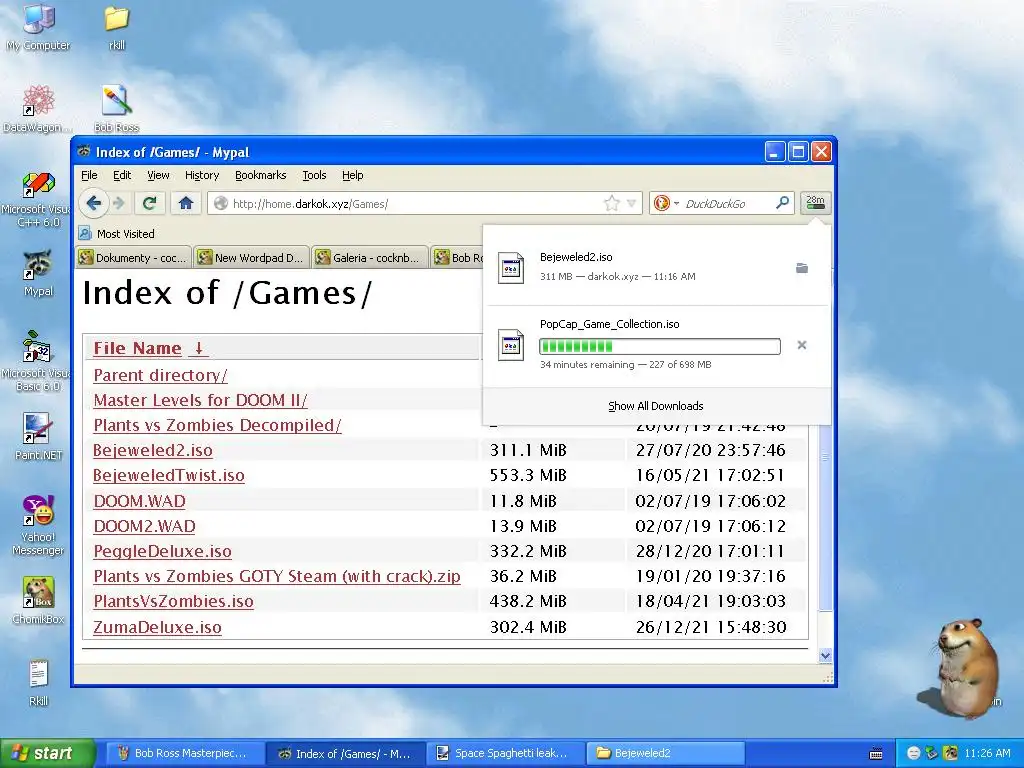Open Rkill text file on desktop
The width and height of the screenshot is (1024, 768).
pos(38,683)
